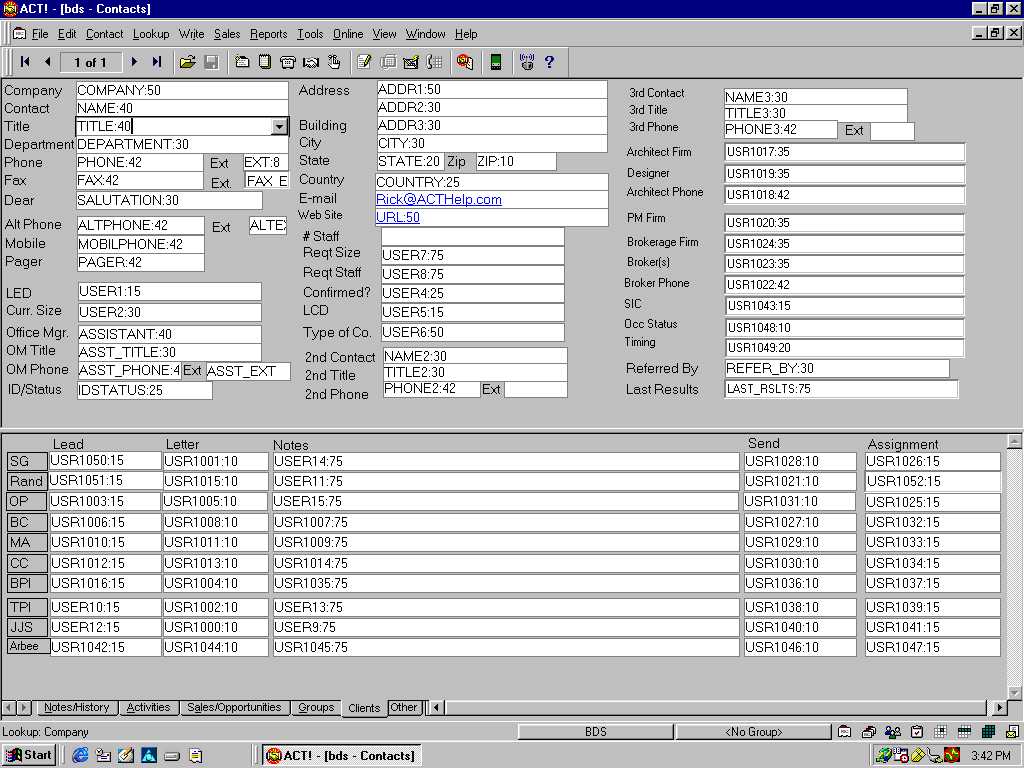The width and height of the screenshot is (1024, 768).
Task: Open the monthly calendar dark grid icon
Action: pyautogui.click(x=988, y=732)
